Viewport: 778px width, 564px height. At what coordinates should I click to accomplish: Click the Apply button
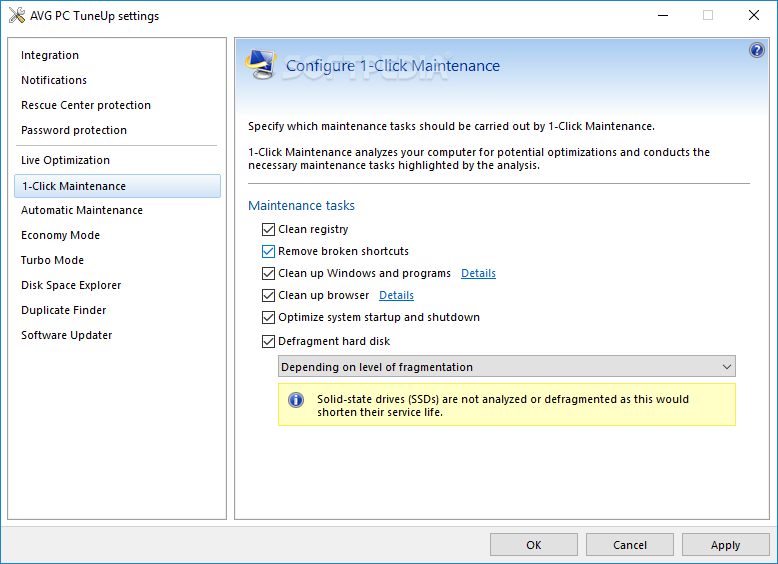point(725,545)
